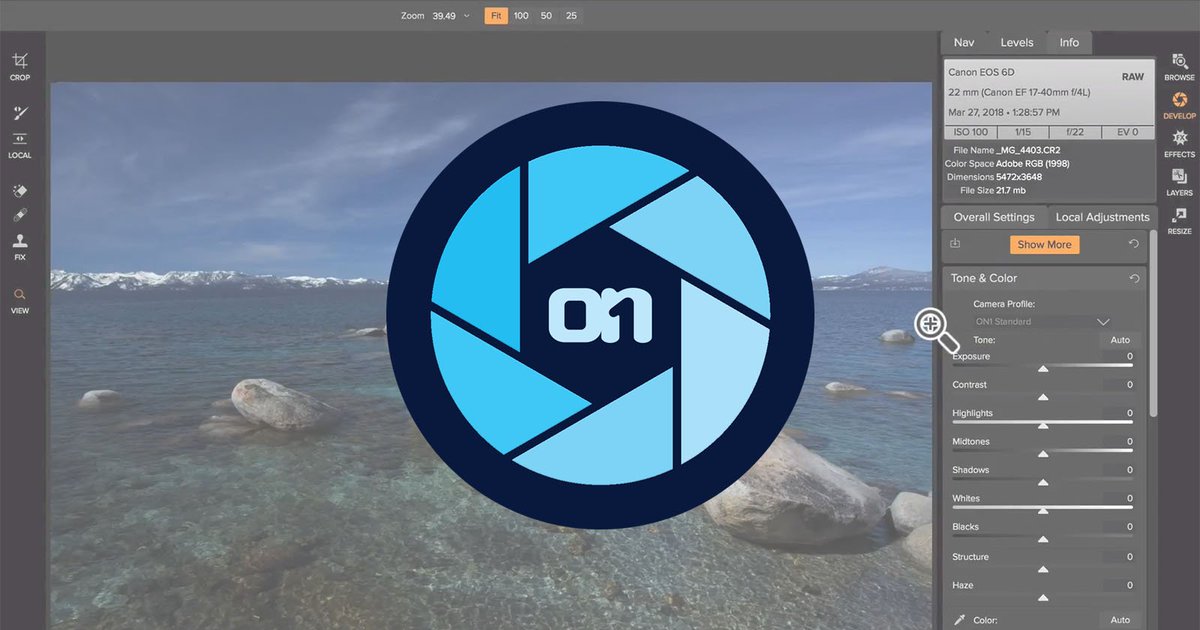The width and height of the screenshot is (1200, 630).
Task: Click the Zoom value 39.49 field
Action: [x=442, y=16]
